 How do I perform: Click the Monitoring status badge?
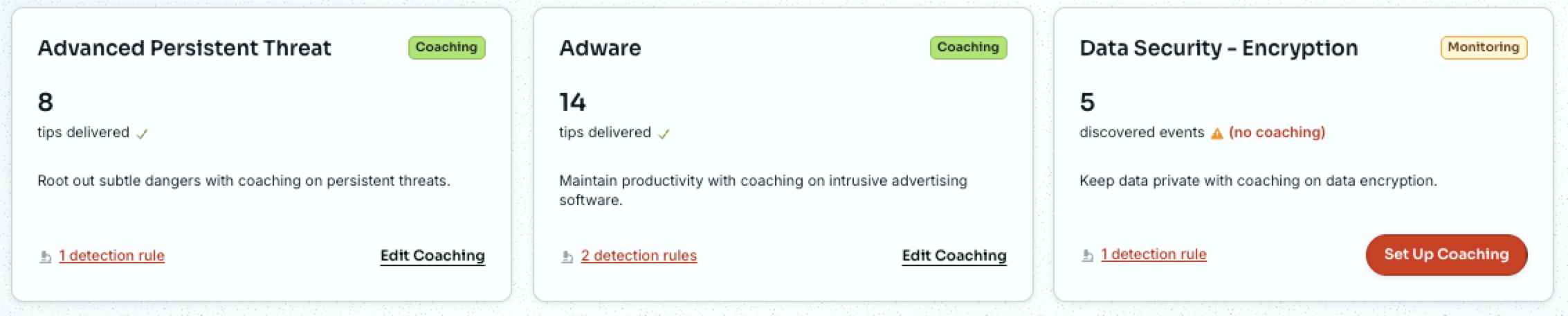pos(1484,47)
